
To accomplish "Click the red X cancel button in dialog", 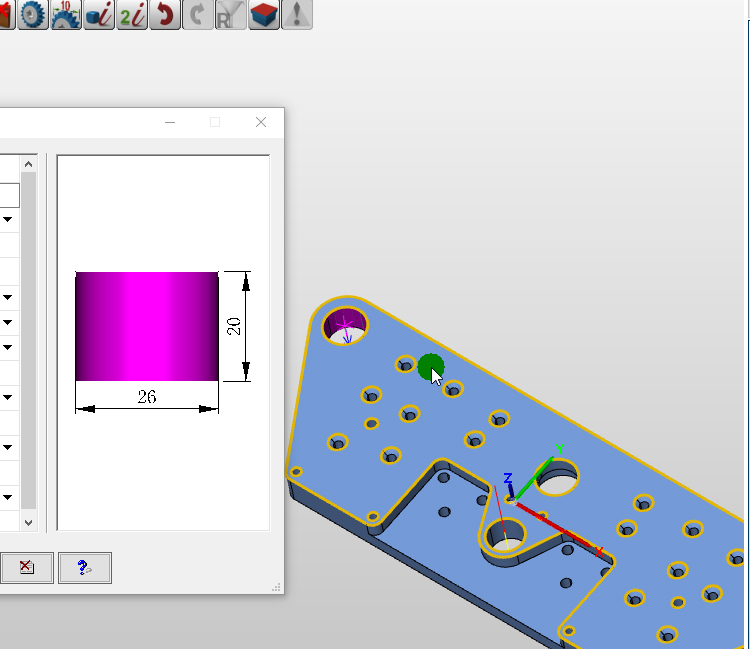I will (26, 568).
